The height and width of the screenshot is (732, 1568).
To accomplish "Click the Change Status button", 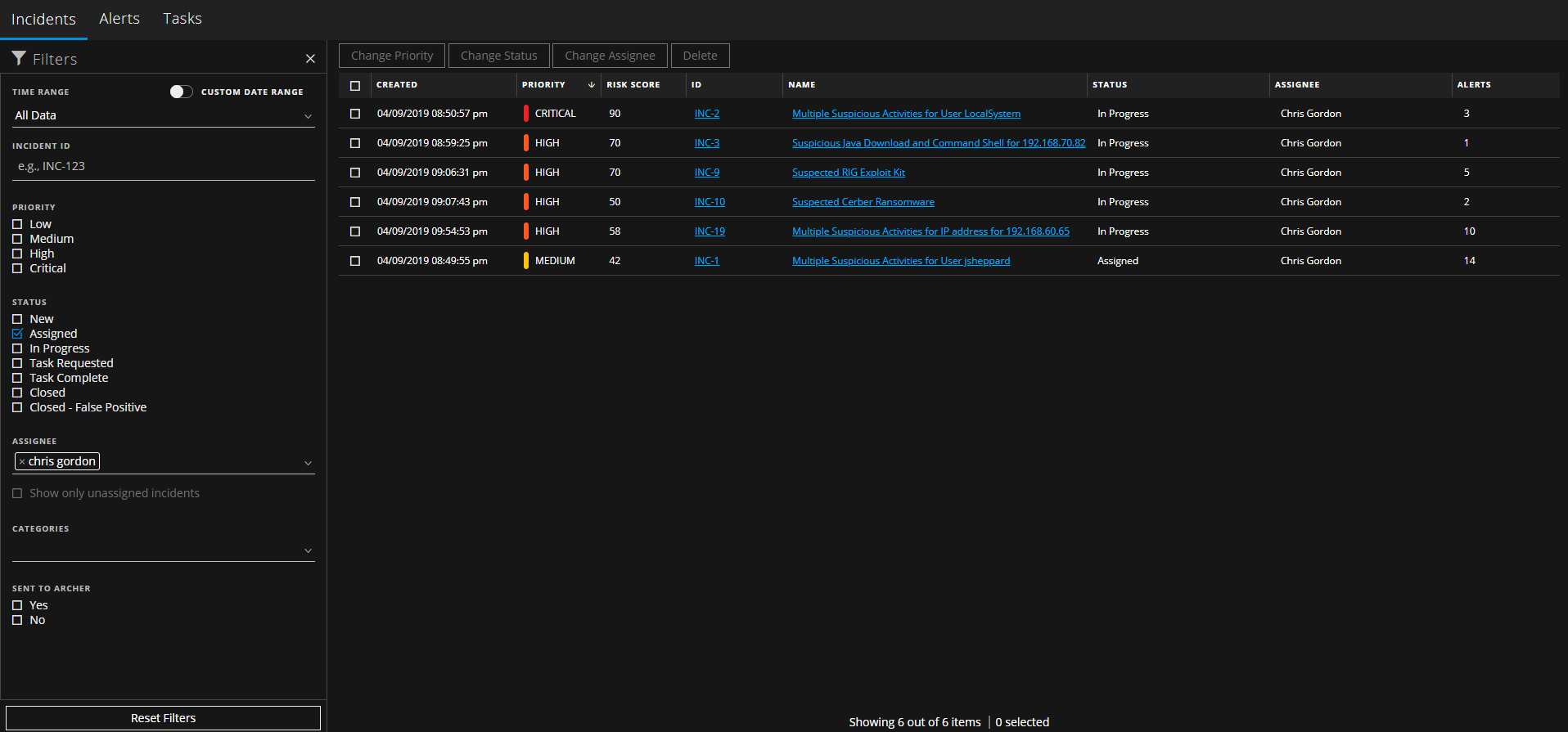I will click(498, 56).
